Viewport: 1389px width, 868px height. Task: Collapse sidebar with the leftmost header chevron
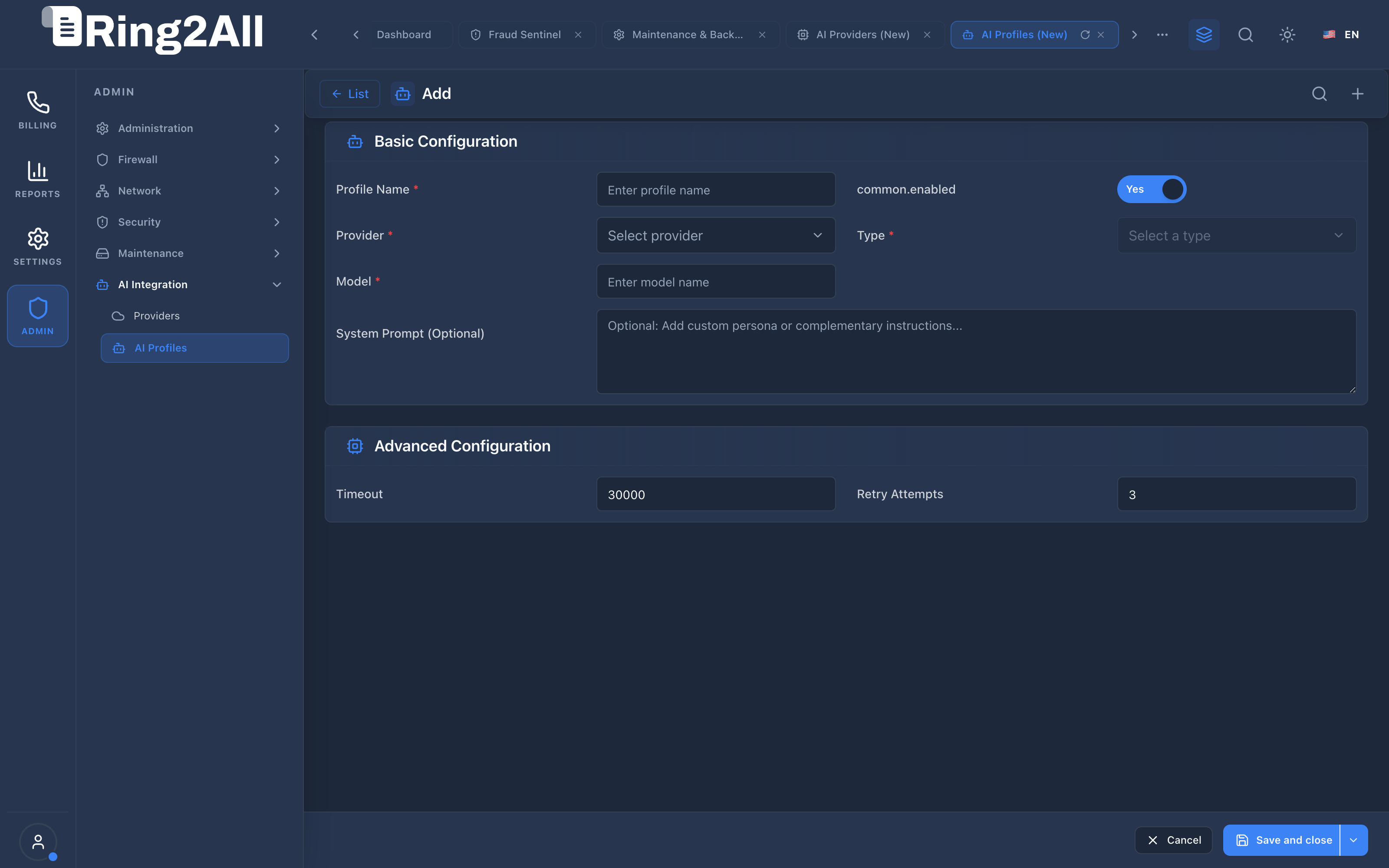tap(314, 34)
